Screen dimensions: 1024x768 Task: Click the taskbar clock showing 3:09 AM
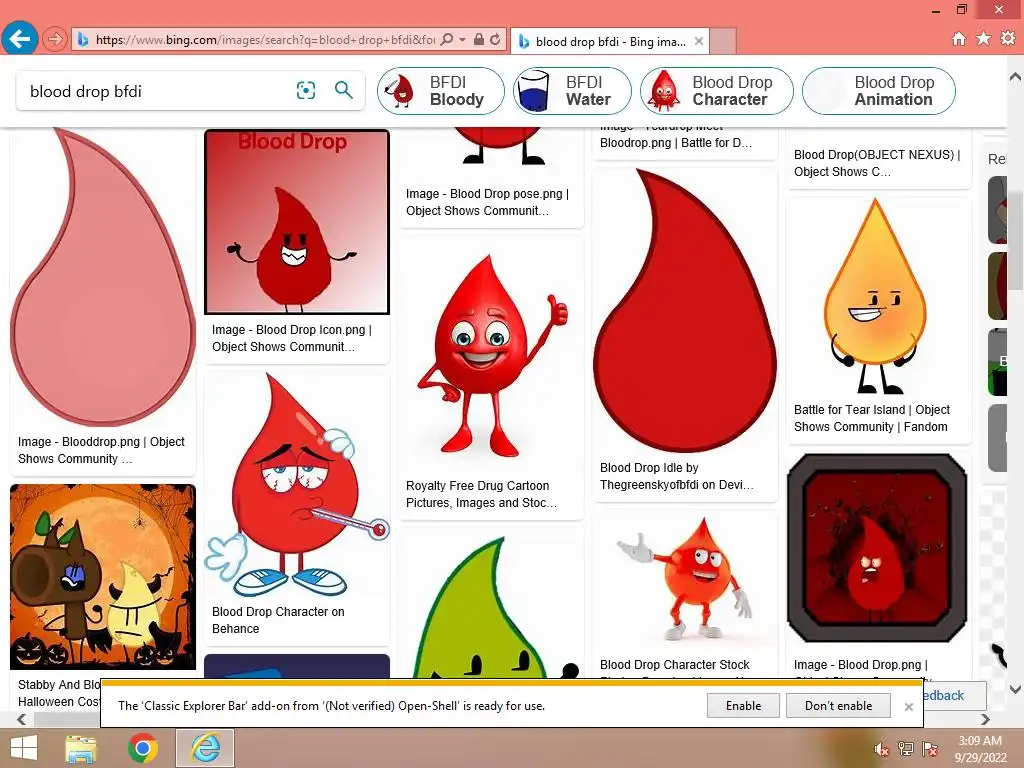point(980,748)
